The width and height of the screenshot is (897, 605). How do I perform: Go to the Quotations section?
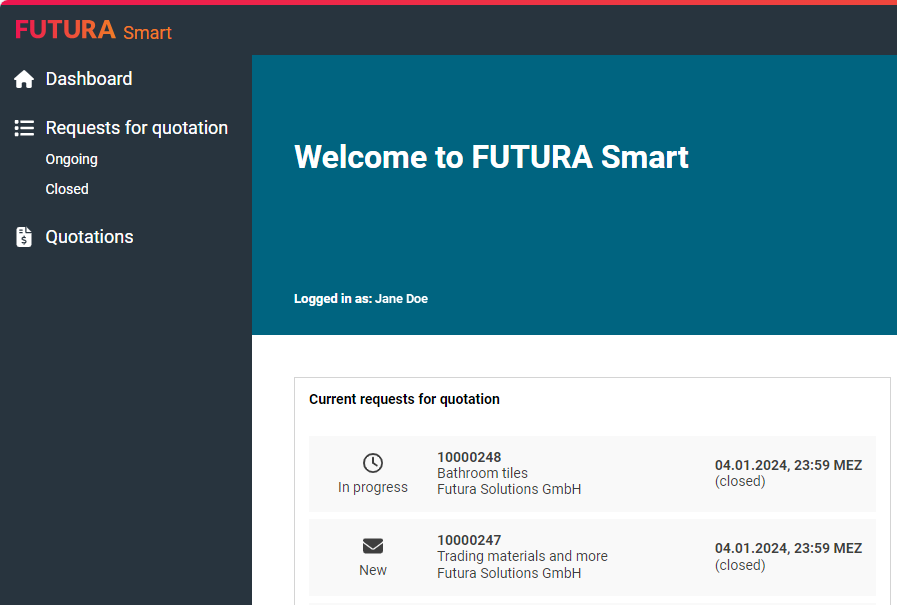(89, 237)
